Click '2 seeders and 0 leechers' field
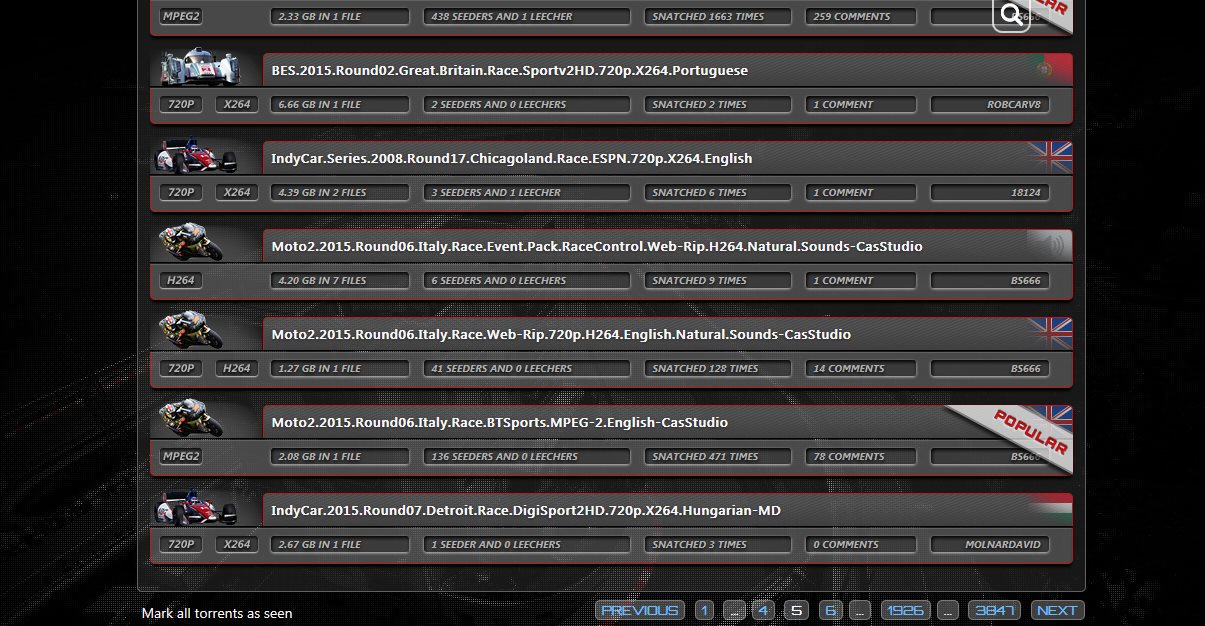The image size is (1205, 626). 527,104
